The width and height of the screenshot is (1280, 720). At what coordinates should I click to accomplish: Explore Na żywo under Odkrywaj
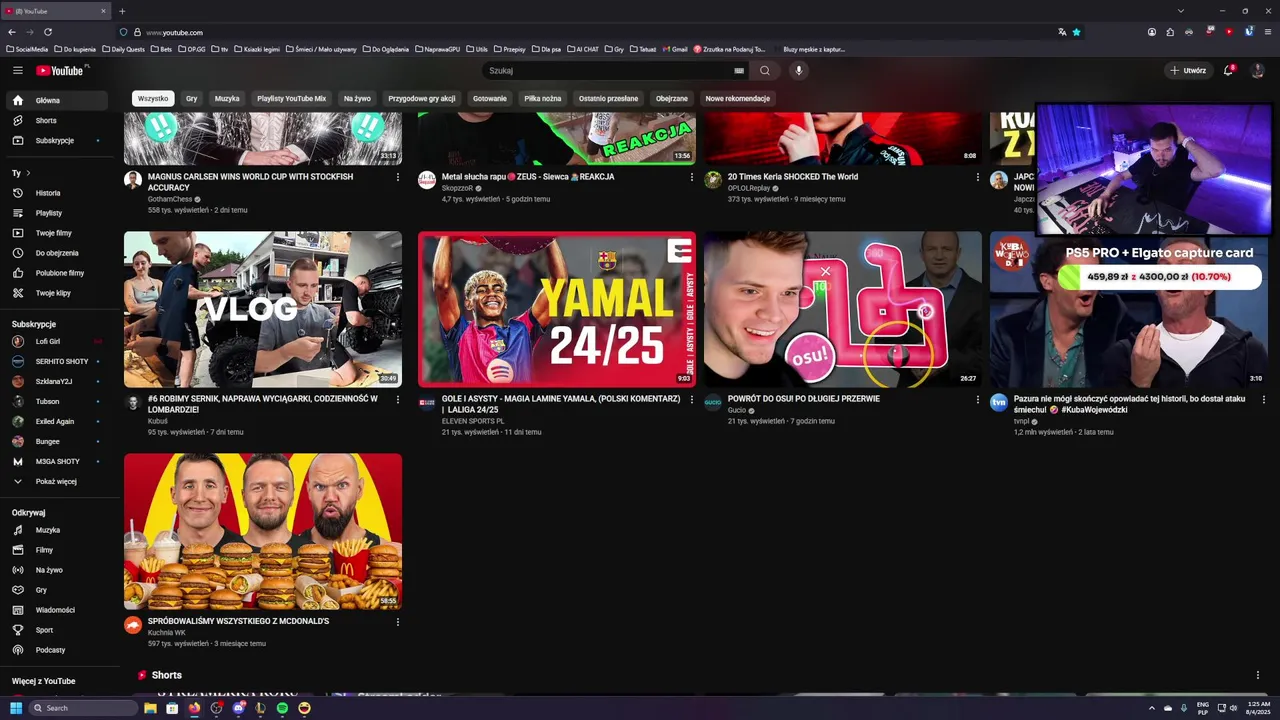click(x=56, y=570)
